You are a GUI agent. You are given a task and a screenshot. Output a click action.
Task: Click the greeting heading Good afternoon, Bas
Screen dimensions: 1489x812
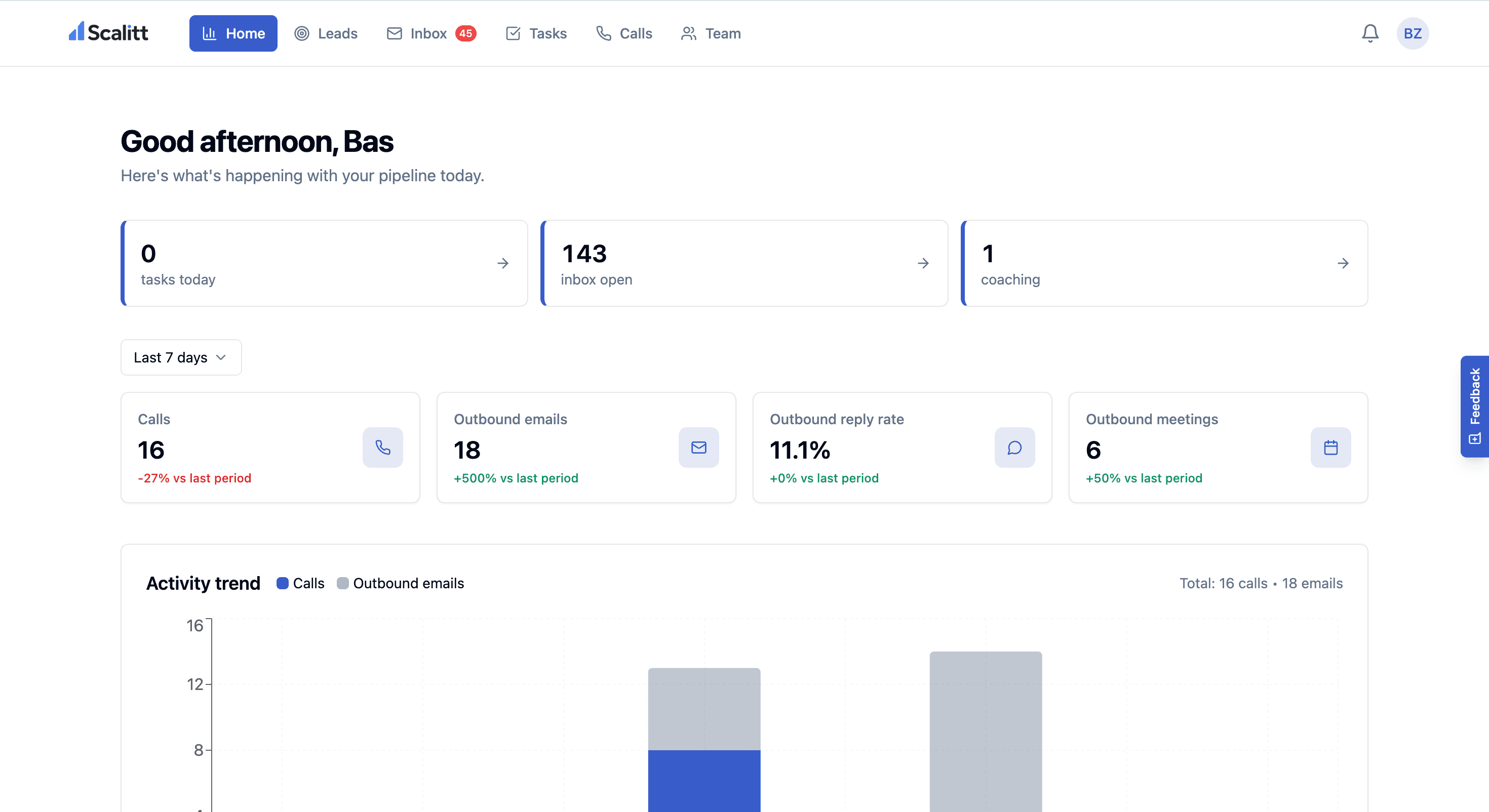pos(257,141)
